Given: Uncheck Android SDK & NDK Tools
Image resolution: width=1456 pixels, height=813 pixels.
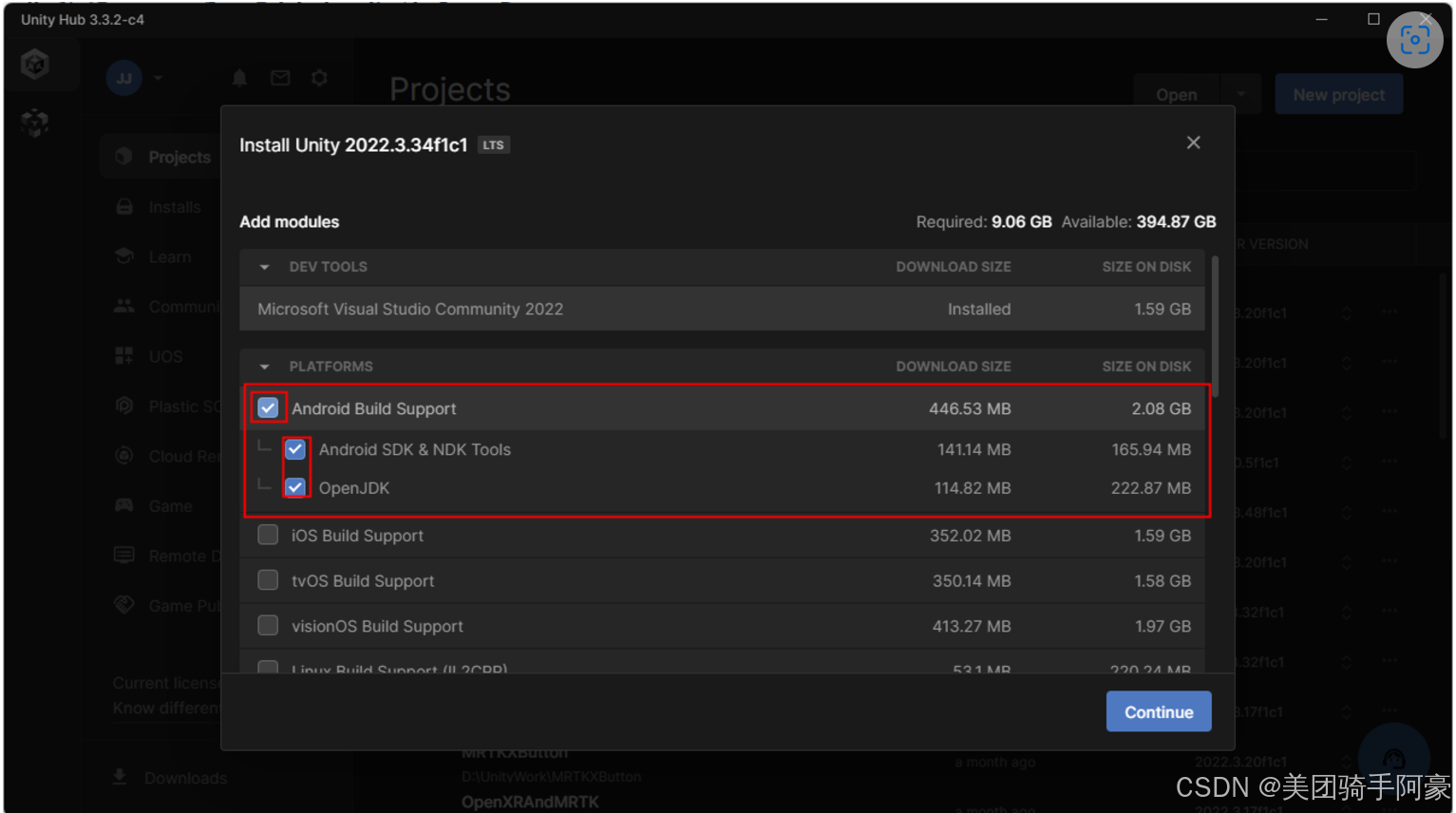Looking at the screenshot, I should (295, 449).
